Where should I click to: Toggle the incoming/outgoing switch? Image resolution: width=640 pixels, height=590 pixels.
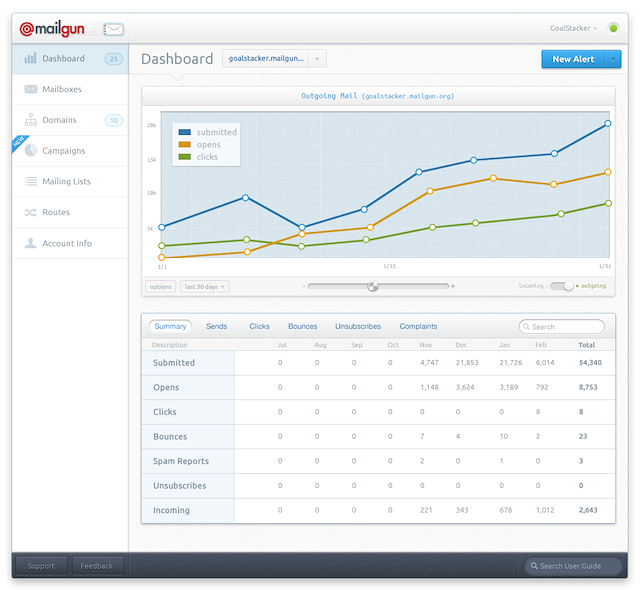tap(562, 286)
